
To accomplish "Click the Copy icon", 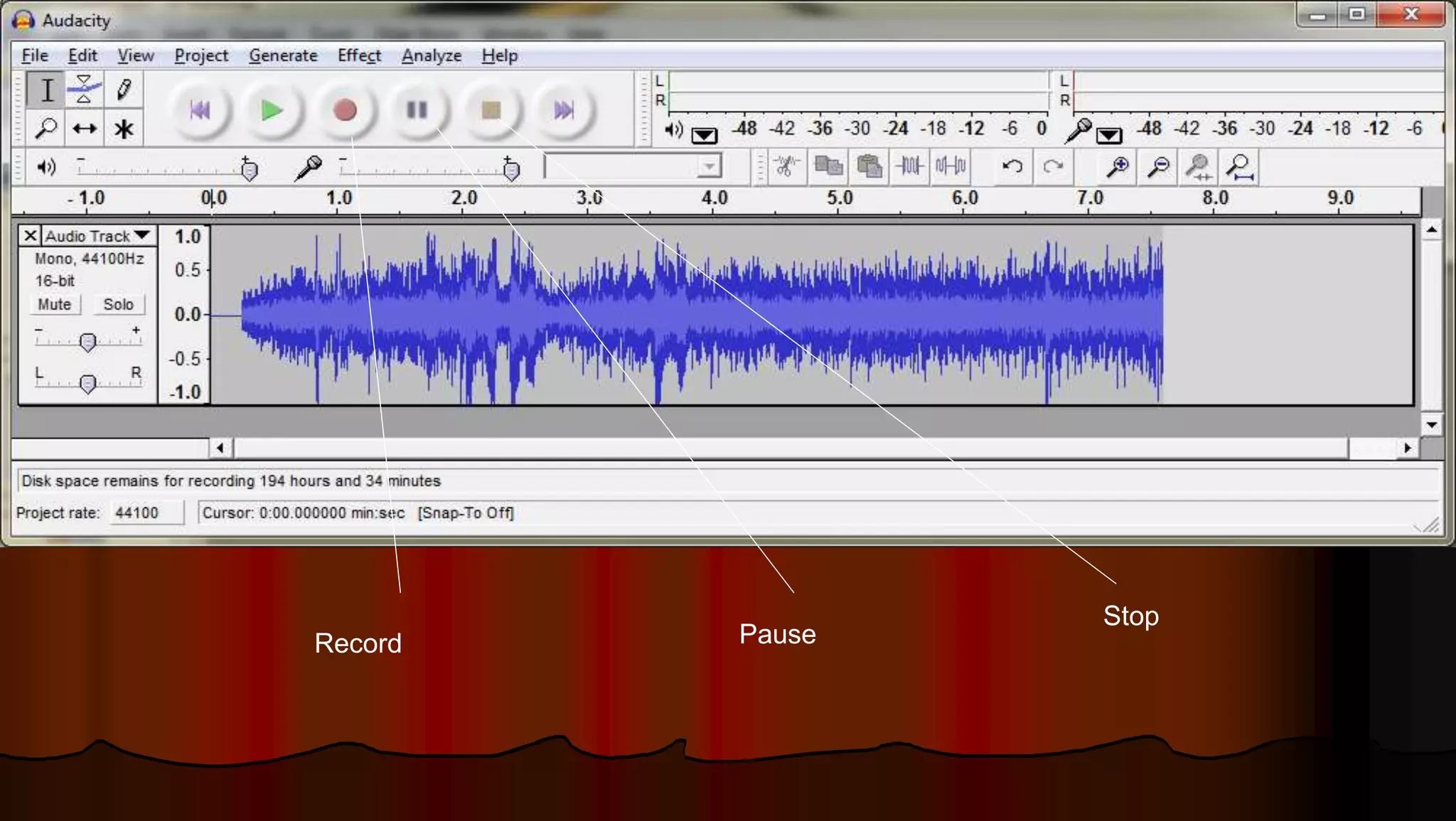I will [828, 167].
